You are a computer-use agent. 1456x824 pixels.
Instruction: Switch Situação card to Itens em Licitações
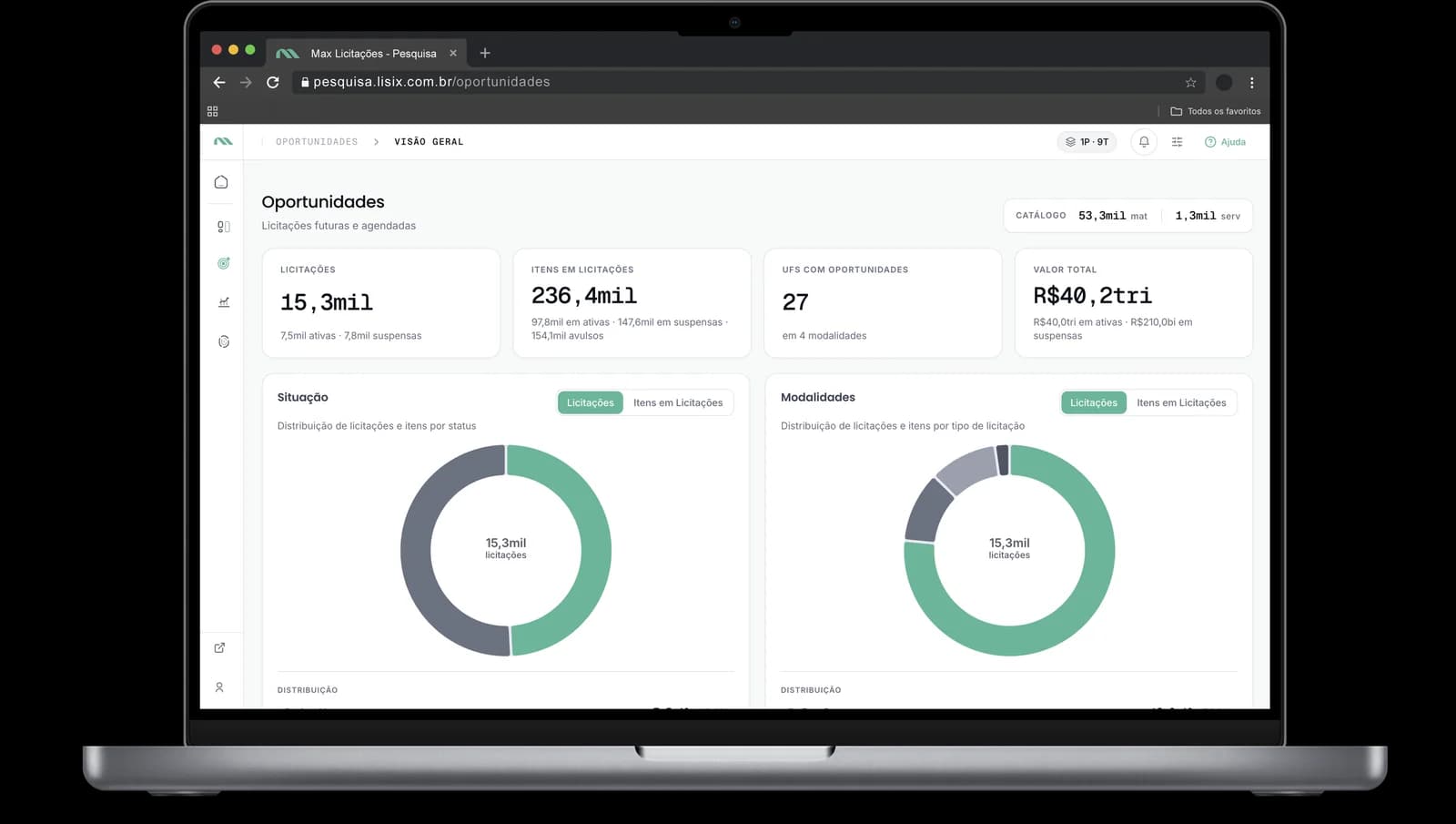(x=678, y=402)
